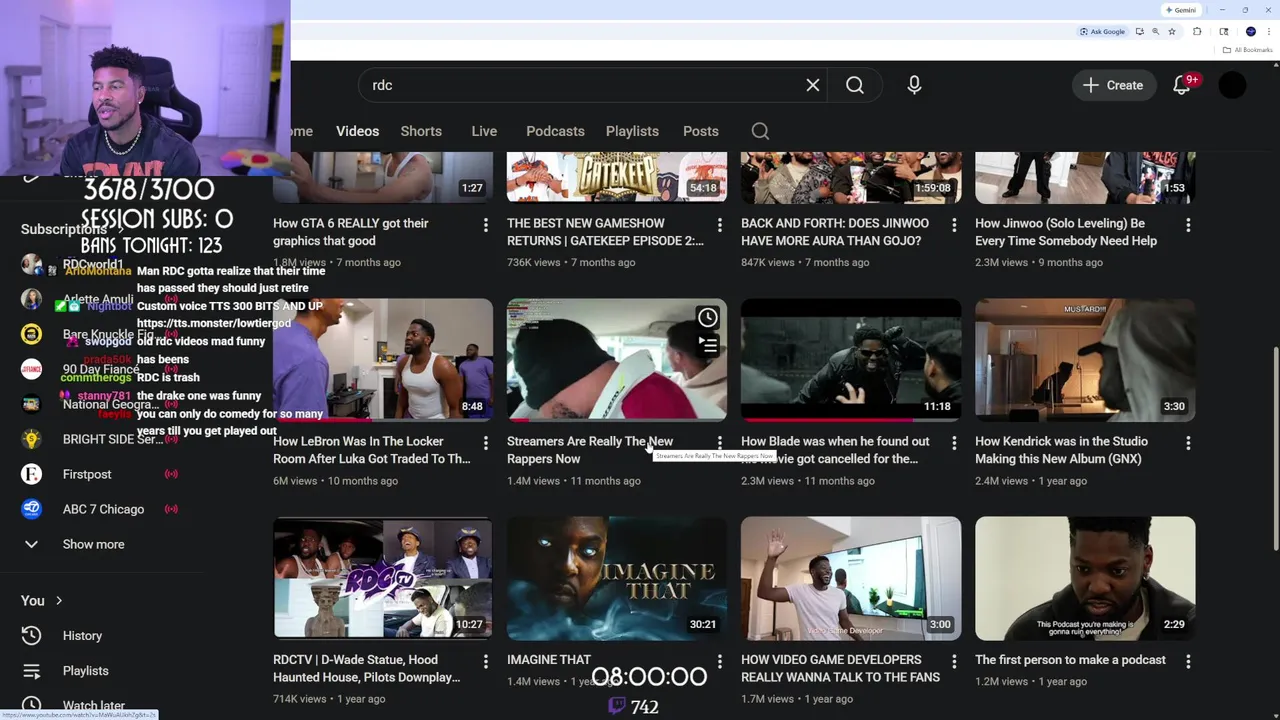Bookmark this page with the star
1280x720 pixels.
tap(1172, 31)
